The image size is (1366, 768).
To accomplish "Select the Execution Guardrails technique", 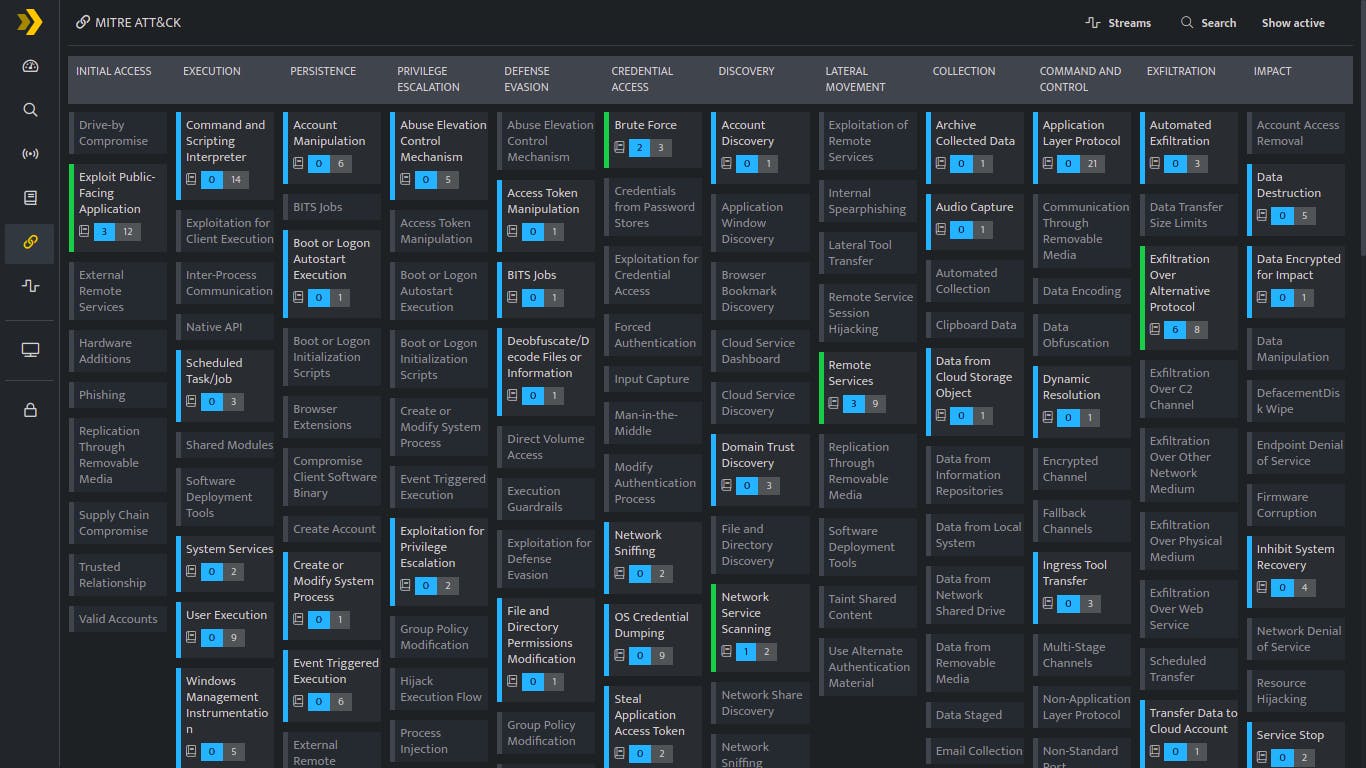I will 546,499.
